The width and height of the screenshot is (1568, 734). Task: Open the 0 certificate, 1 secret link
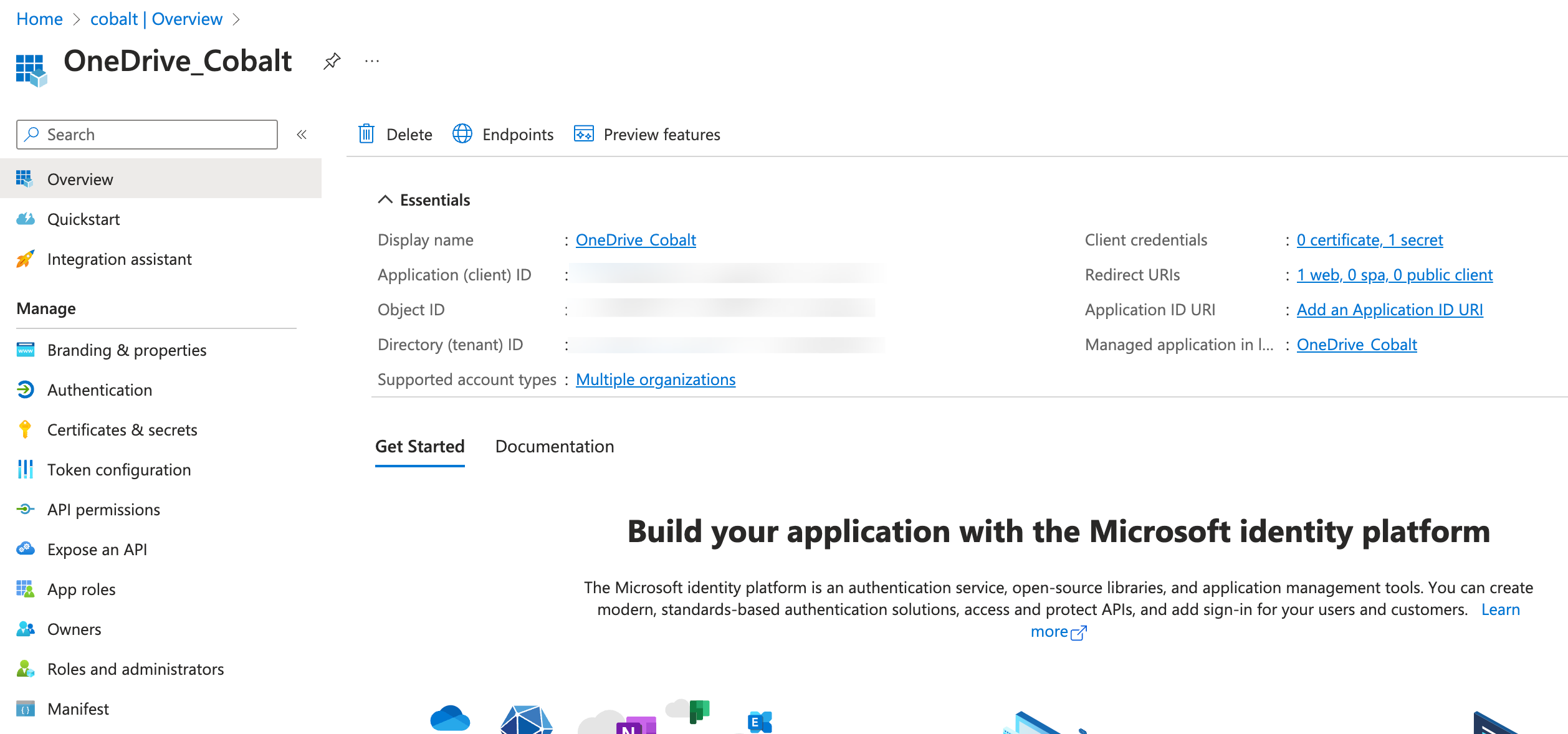click(x=1369, y=240)
